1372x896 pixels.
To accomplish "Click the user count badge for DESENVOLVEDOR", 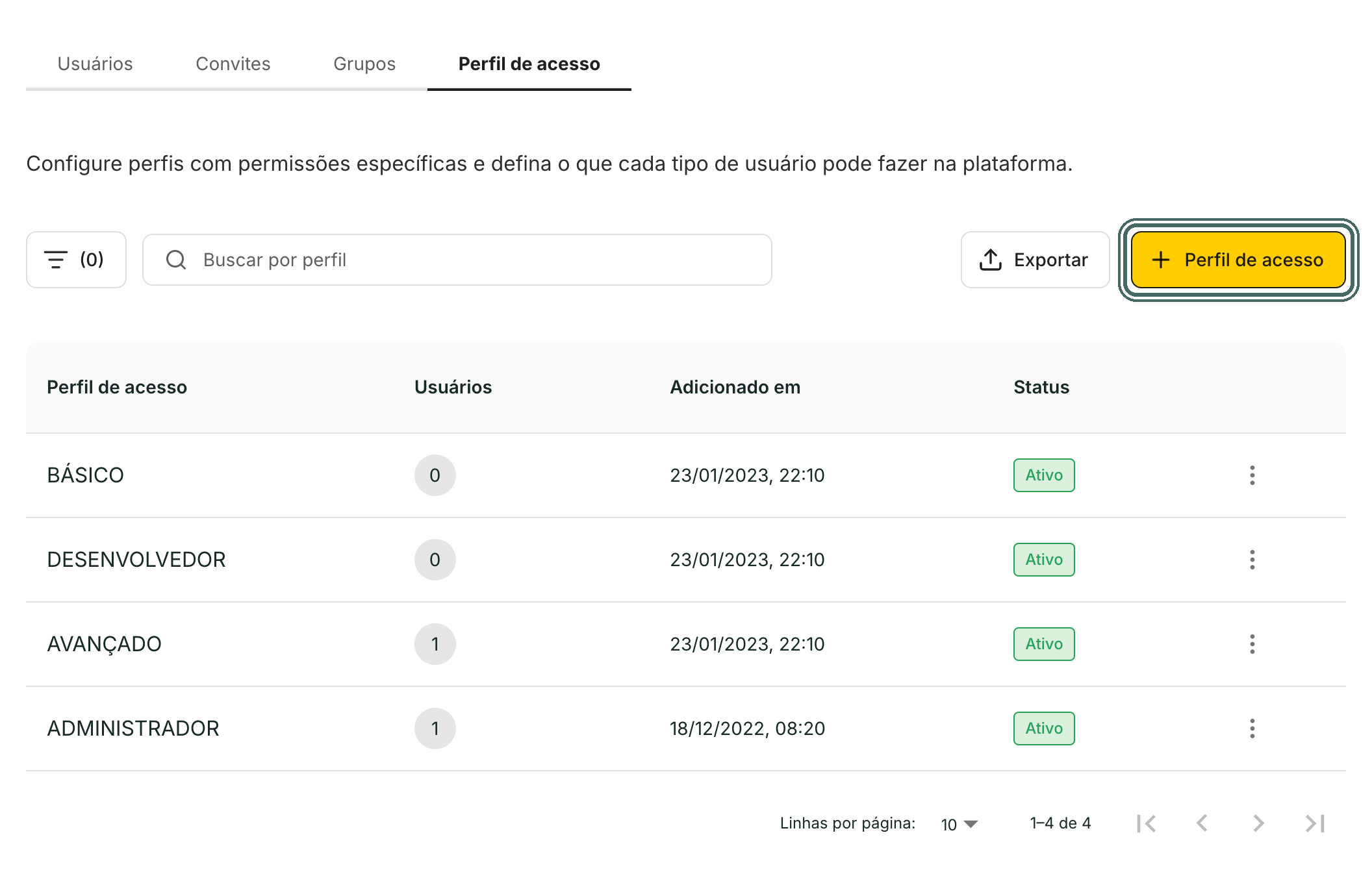I will [435, 560].
